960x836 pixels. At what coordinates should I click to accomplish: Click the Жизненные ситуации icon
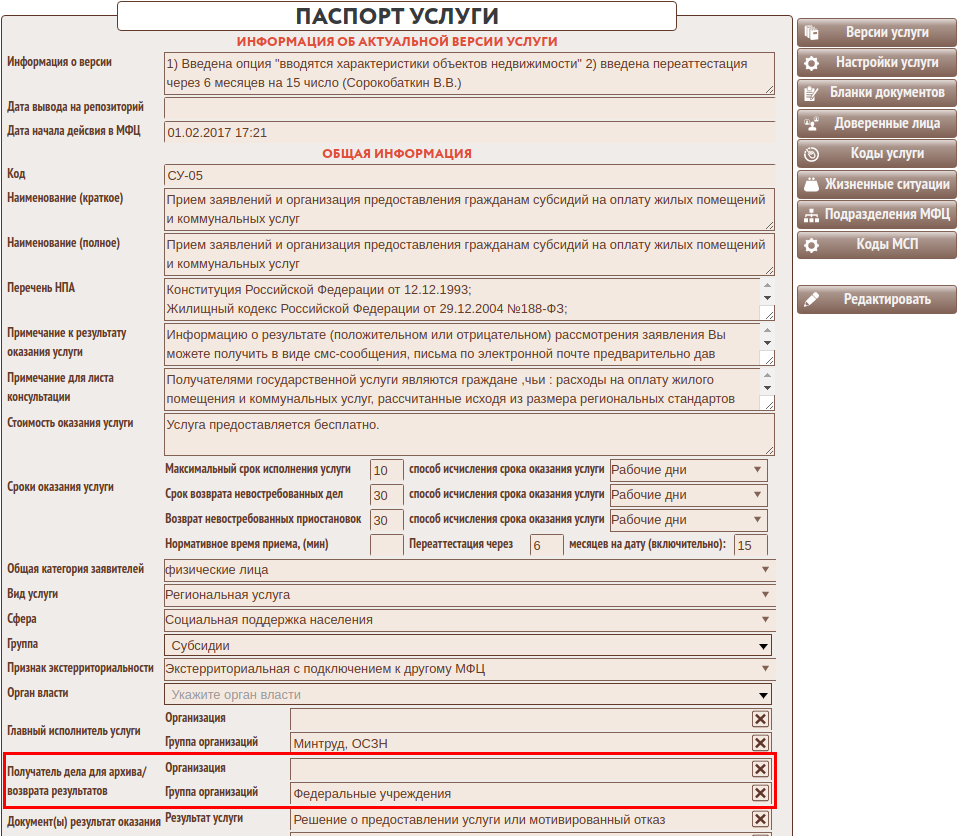click(812, 185)
